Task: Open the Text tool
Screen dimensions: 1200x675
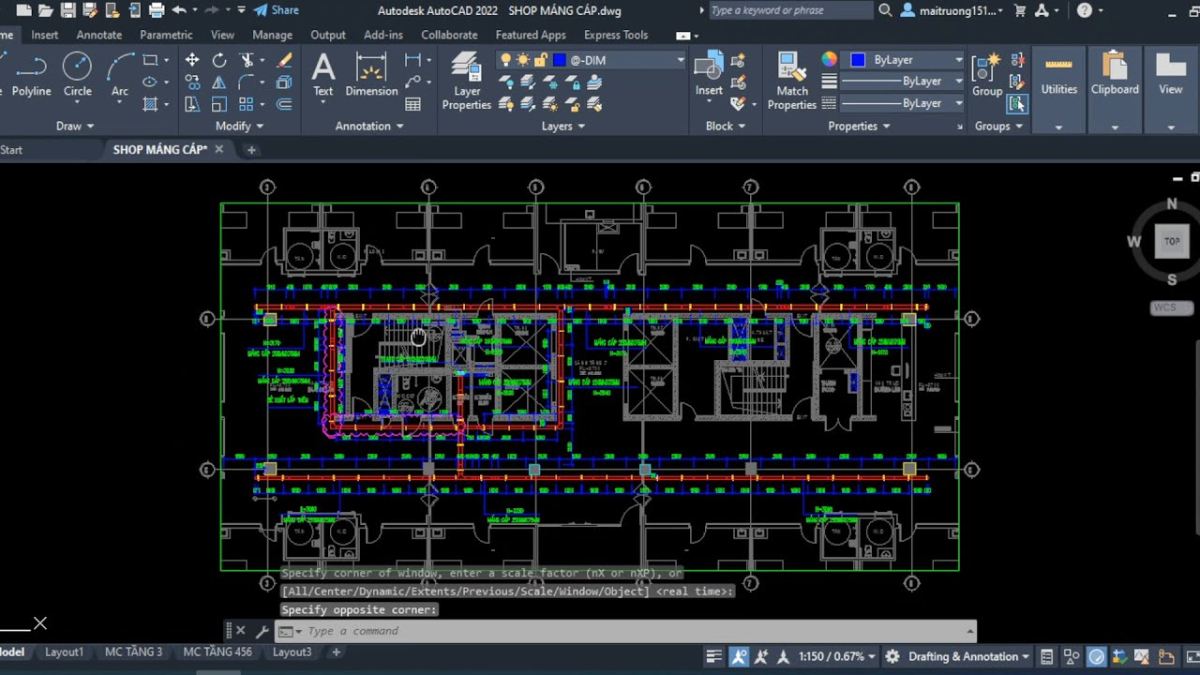Action: (x=323, y=75)
